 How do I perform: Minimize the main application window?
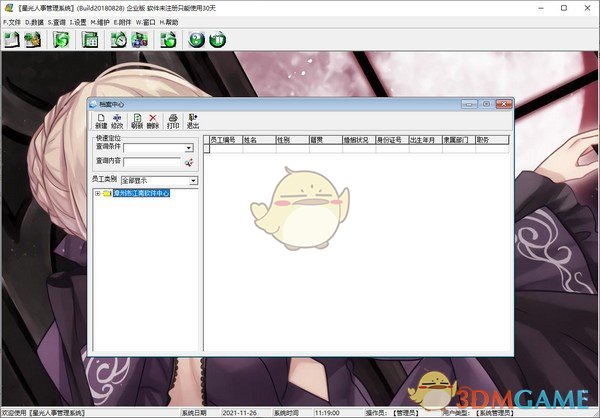541,8
